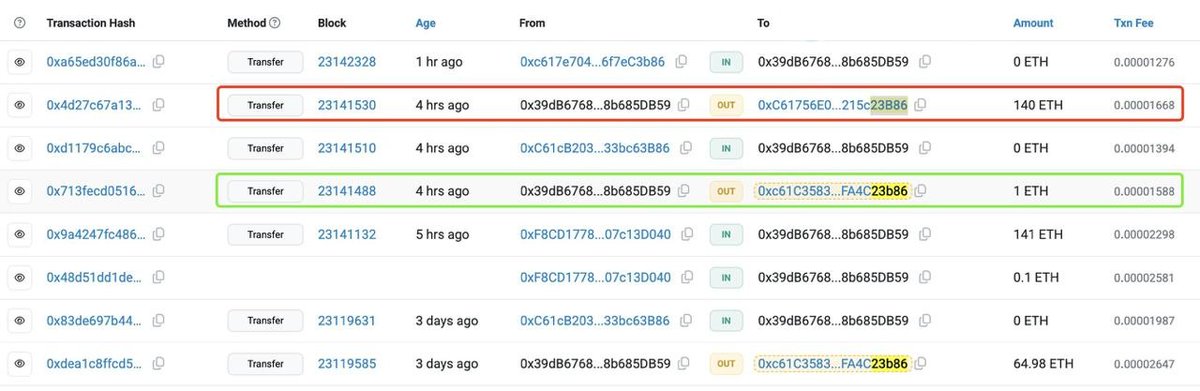Select the '64.98 ETH' amount text
This screenshot has height=391, width=1200.
pos(1044,364)
